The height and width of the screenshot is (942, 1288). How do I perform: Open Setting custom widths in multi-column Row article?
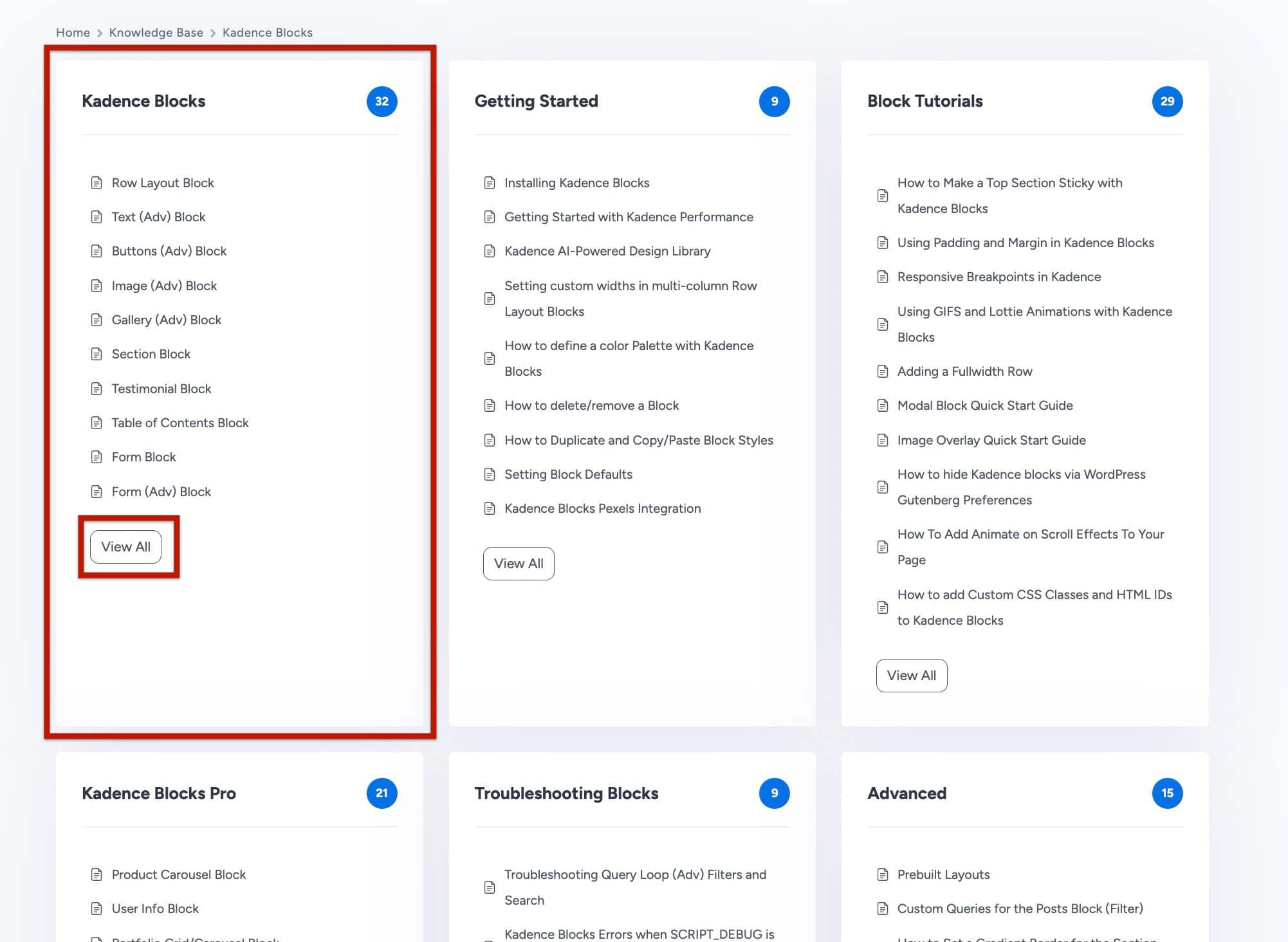(630, 299)
